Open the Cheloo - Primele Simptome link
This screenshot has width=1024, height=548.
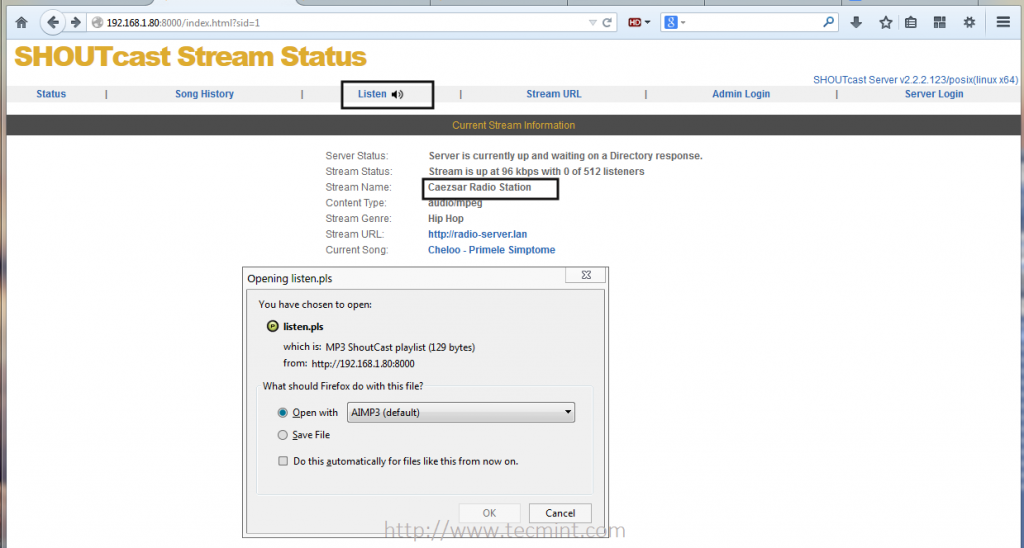coord(492,250)
